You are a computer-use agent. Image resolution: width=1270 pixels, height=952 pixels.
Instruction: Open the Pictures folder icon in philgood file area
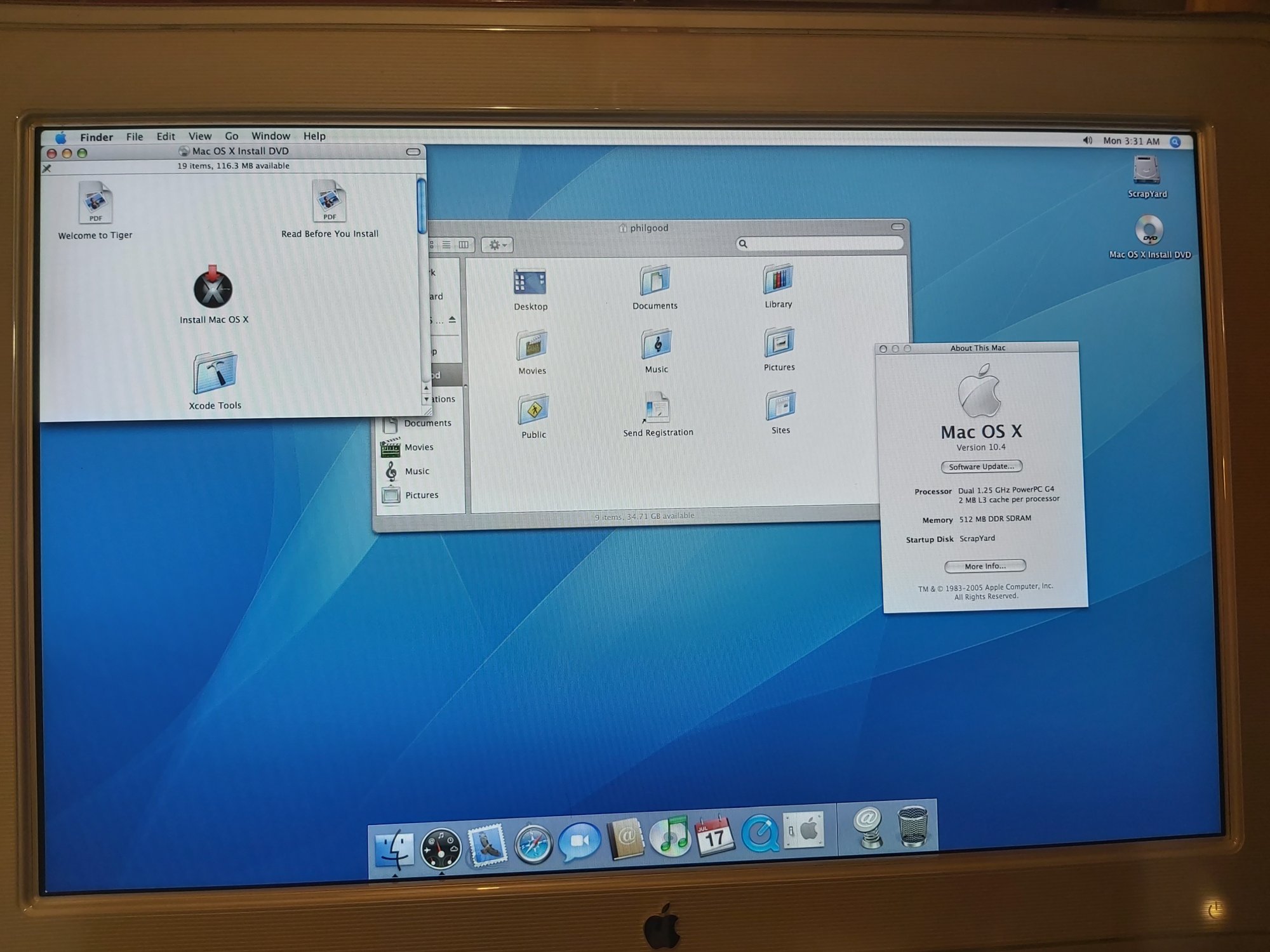pos(779,343)
